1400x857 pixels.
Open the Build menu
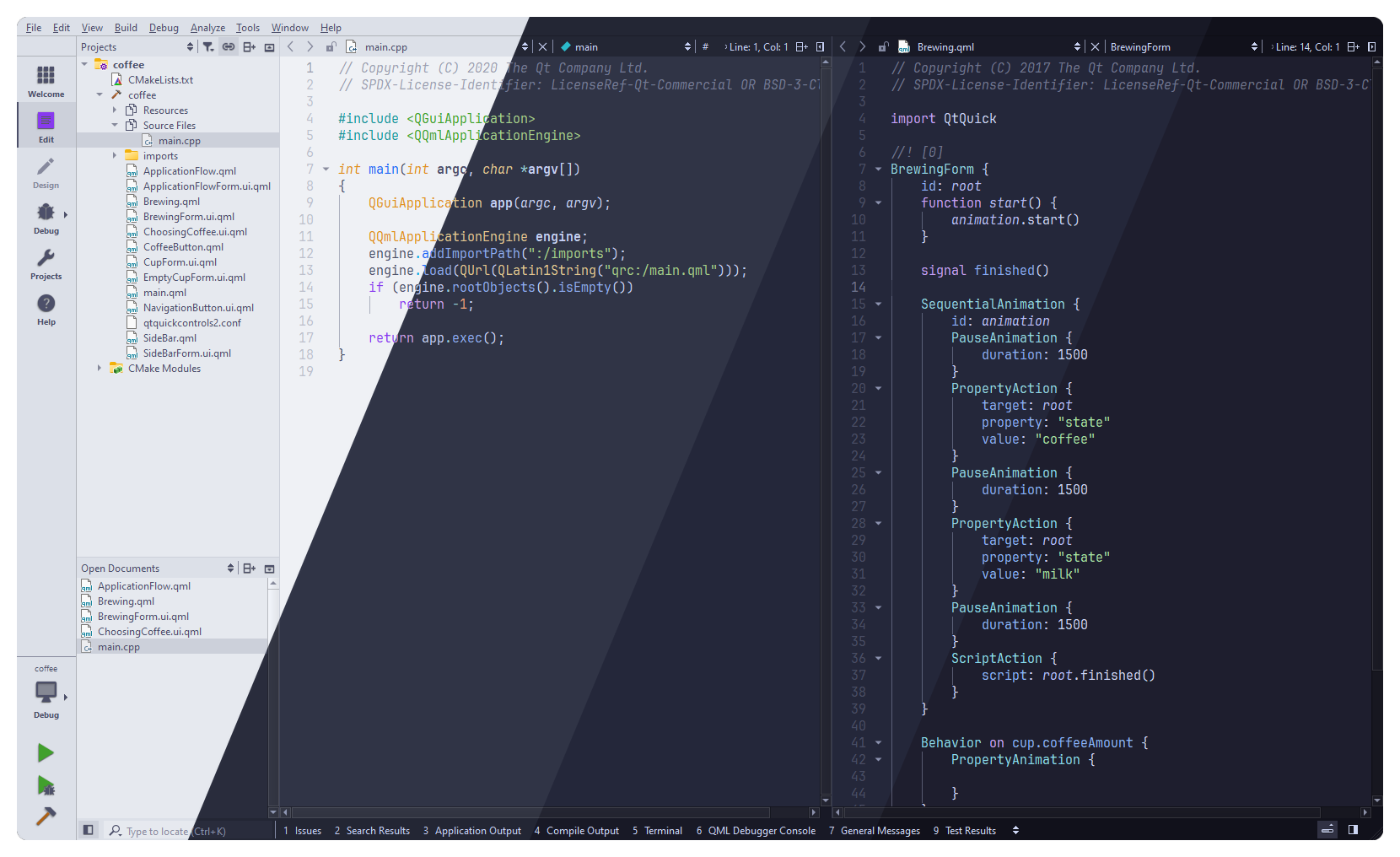coord(126,28)
